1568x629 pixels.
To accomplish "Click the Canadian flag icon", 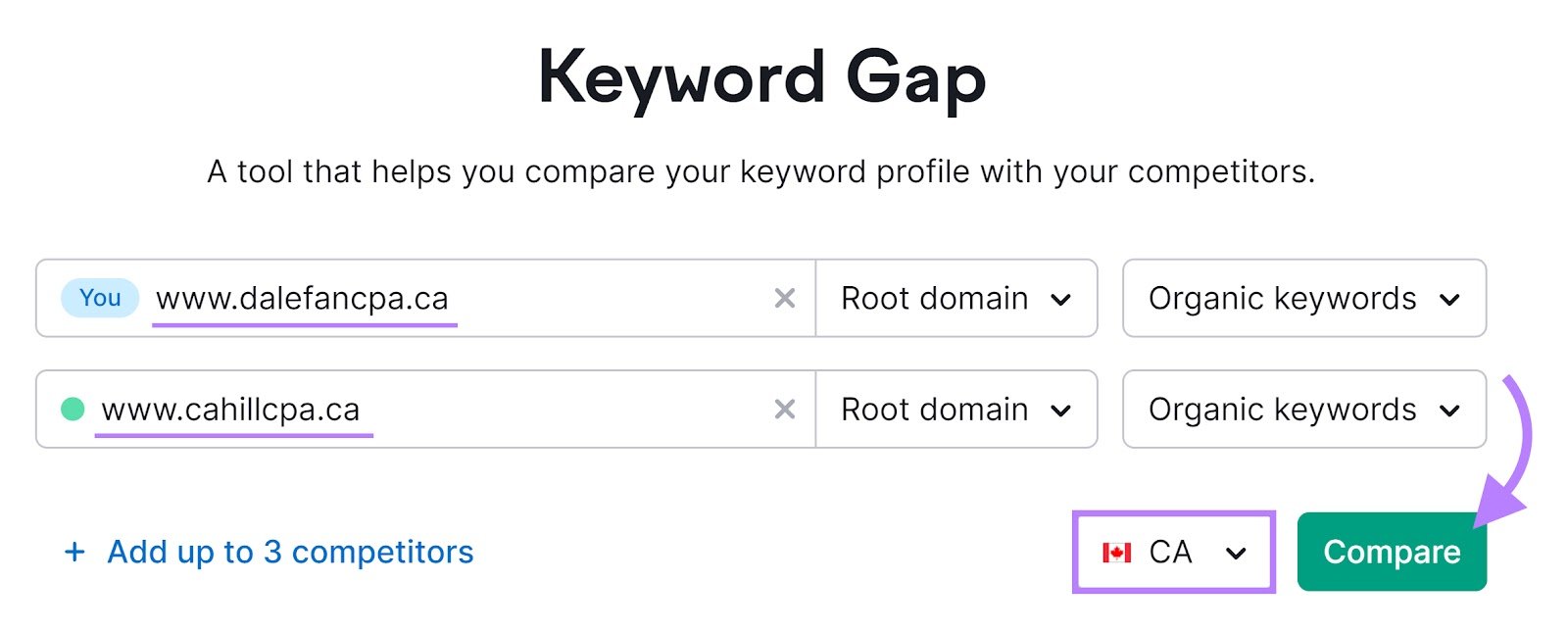I will click(x=1115, y=552).
